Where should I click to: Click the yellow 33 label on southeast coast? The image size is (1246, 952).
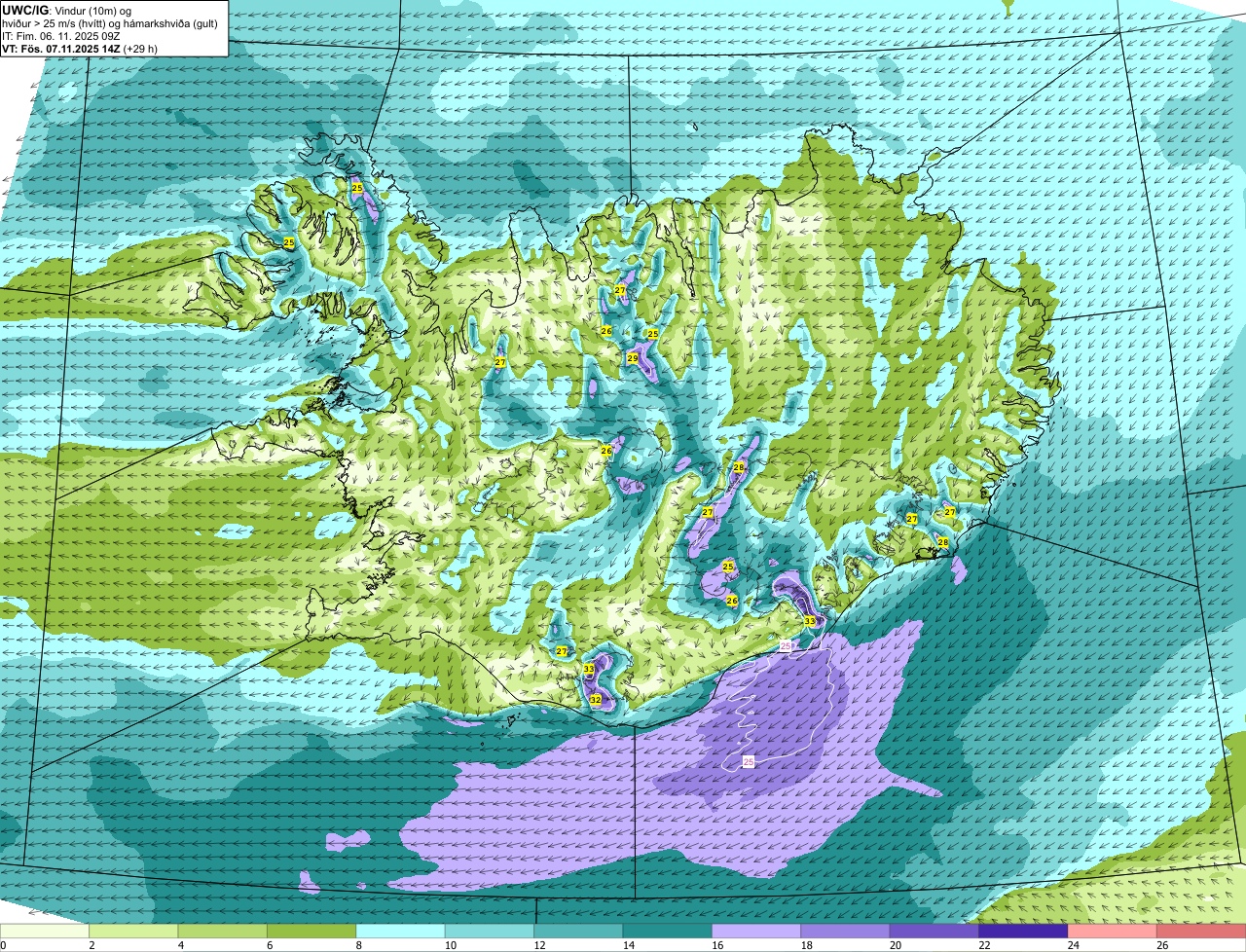coord(810,621)
